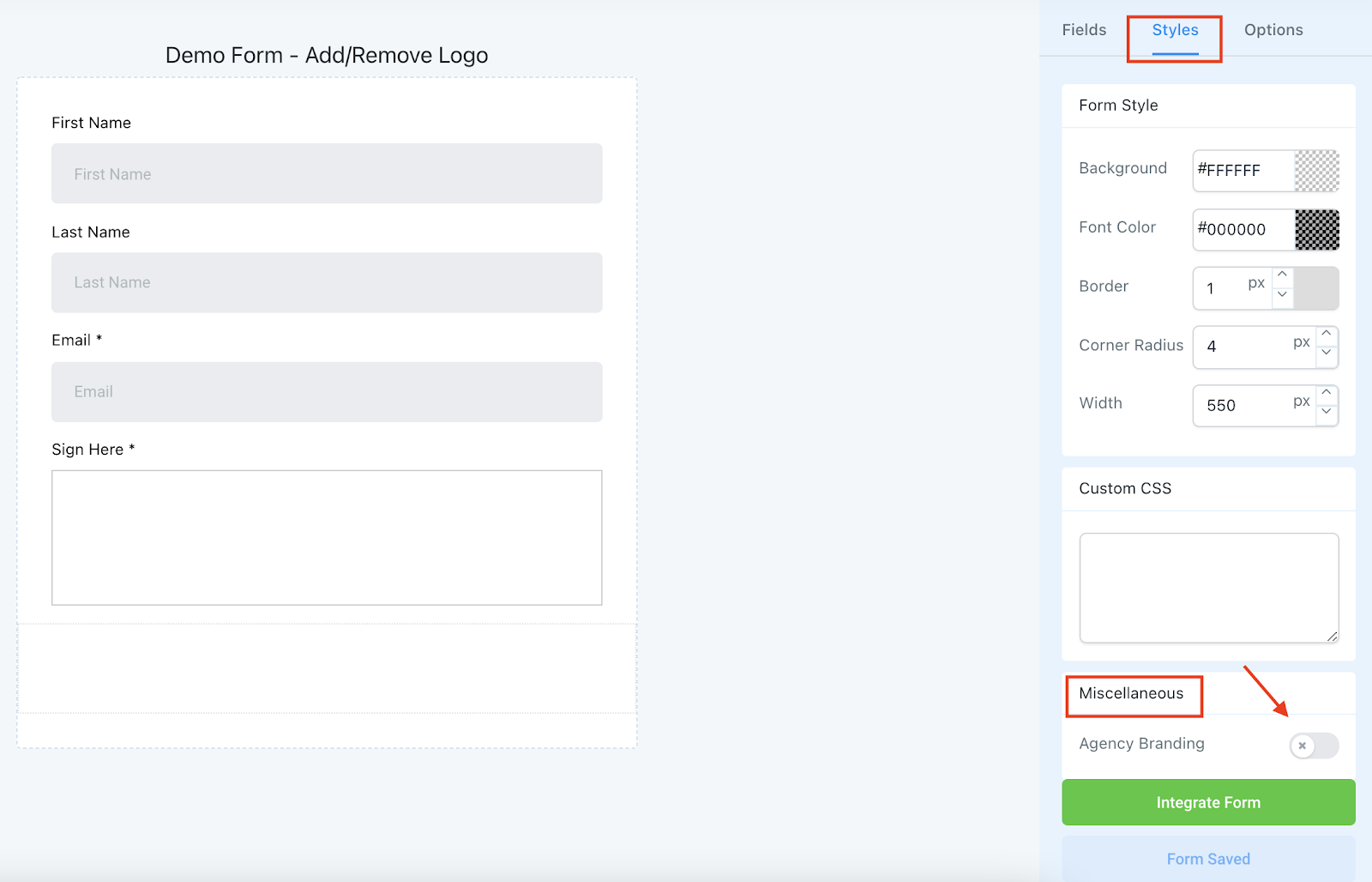
Task: Click the 'Form Style' section heading
Action: (1118, 105)
